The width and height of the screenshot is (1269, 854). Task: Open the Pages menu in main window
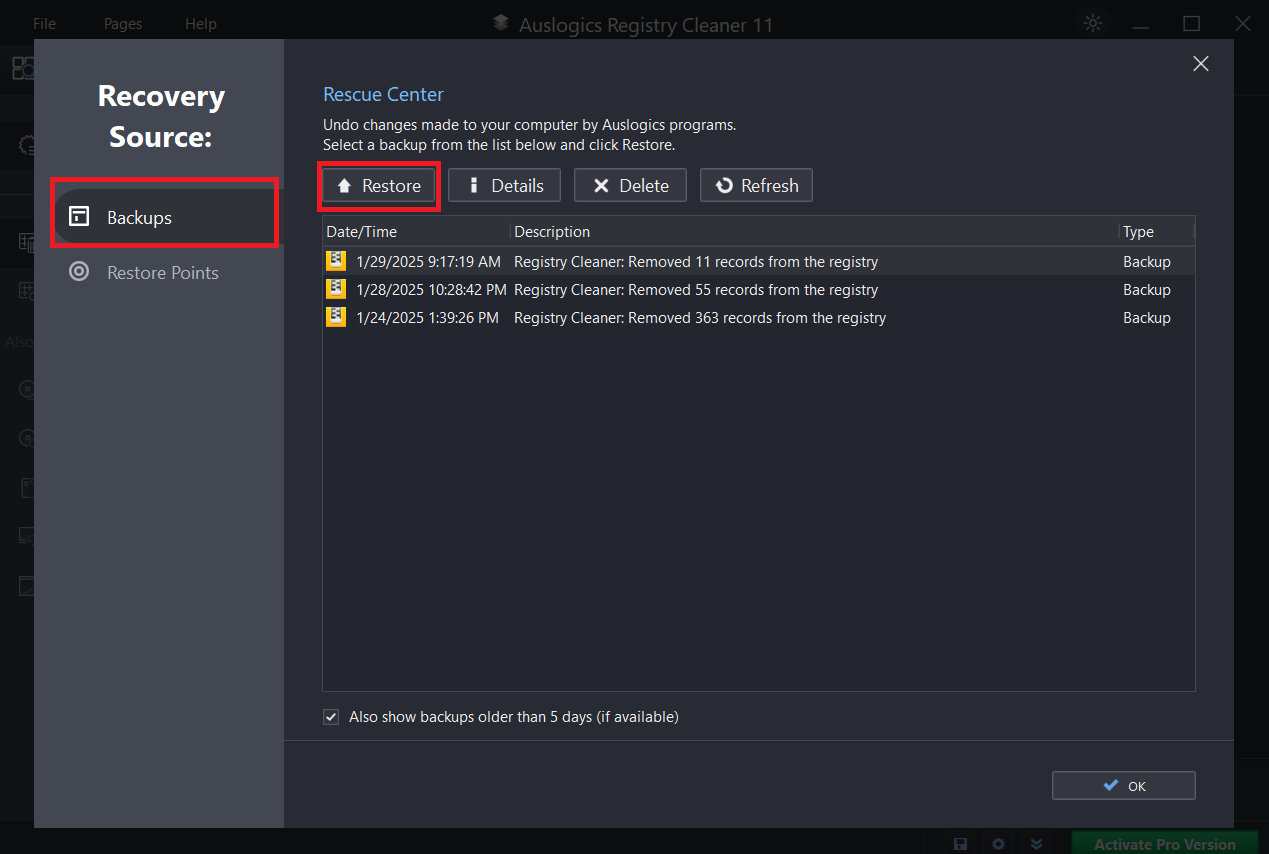[122, 23]
